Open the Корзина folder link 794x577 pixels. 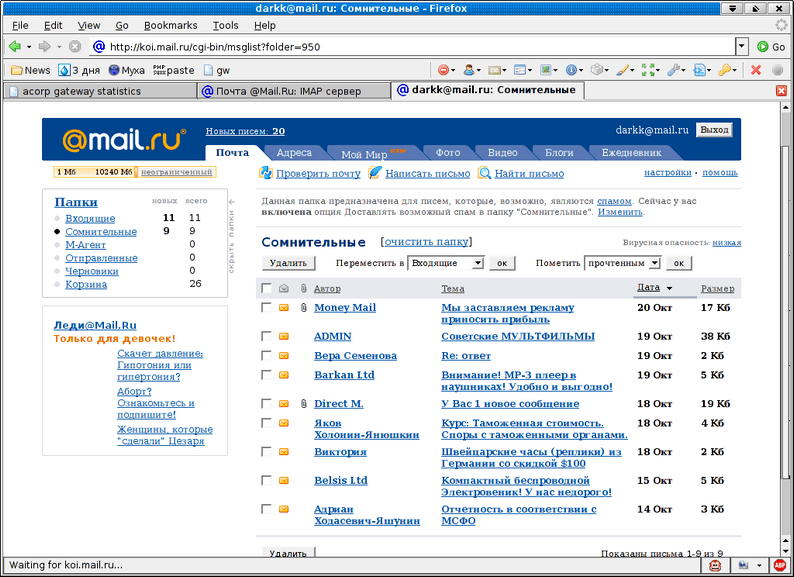(x=86, y=284)
